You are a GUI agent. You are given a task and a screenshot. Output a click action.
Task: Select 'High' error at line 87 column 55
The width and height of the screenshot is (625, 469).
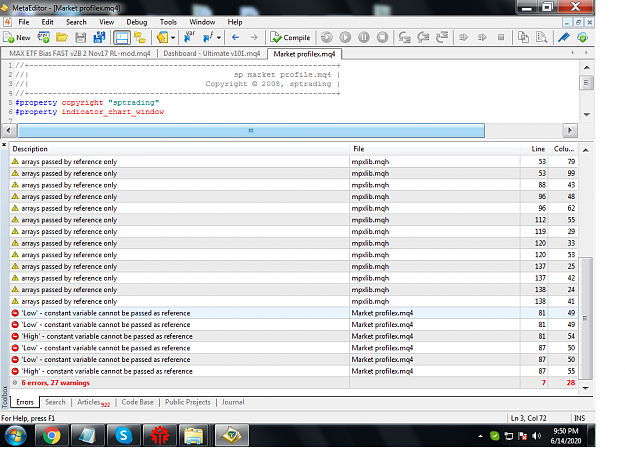[x=293, y=371]
